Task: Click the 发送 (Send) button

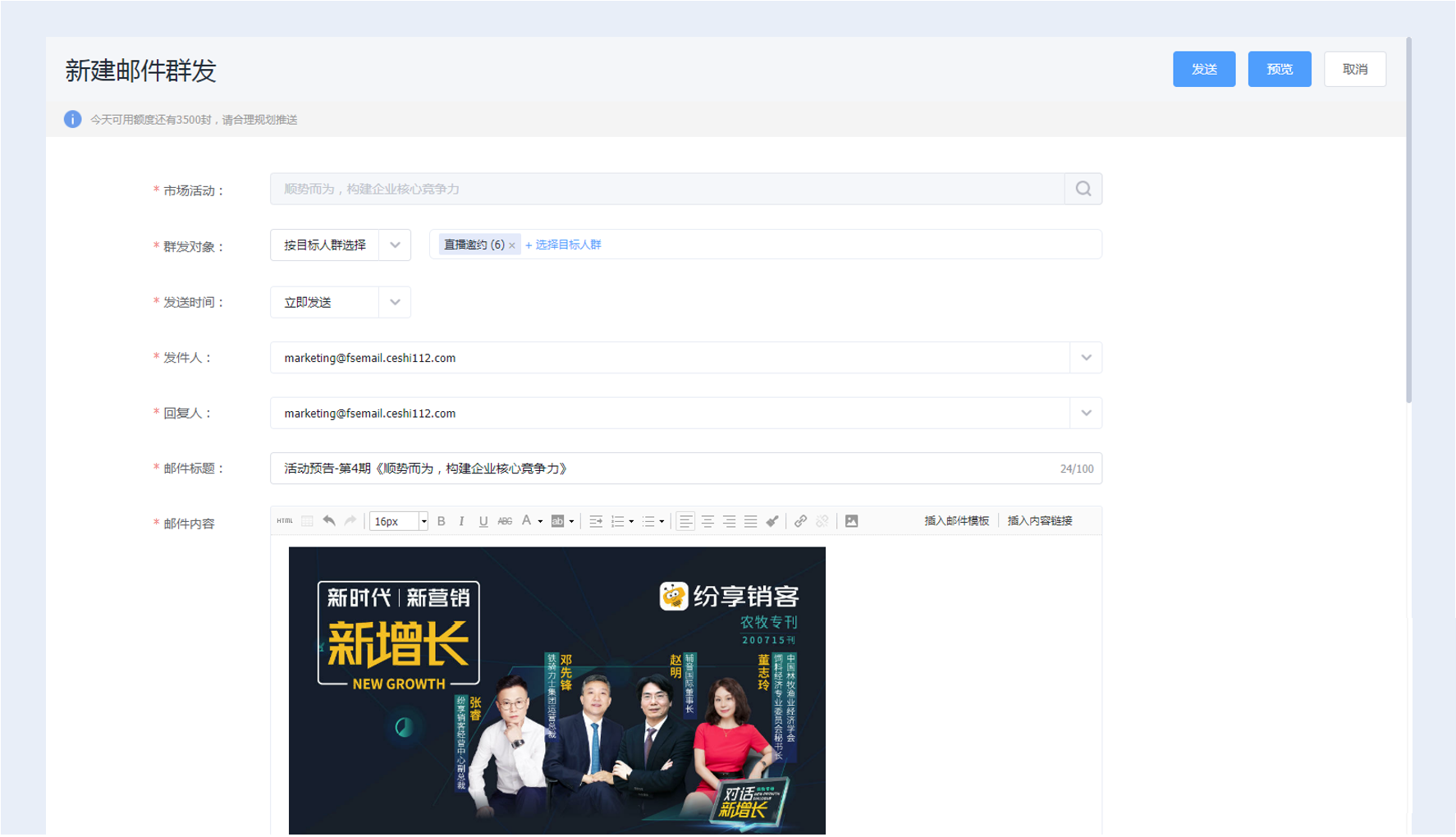Action: click(x=1203, y=69)
